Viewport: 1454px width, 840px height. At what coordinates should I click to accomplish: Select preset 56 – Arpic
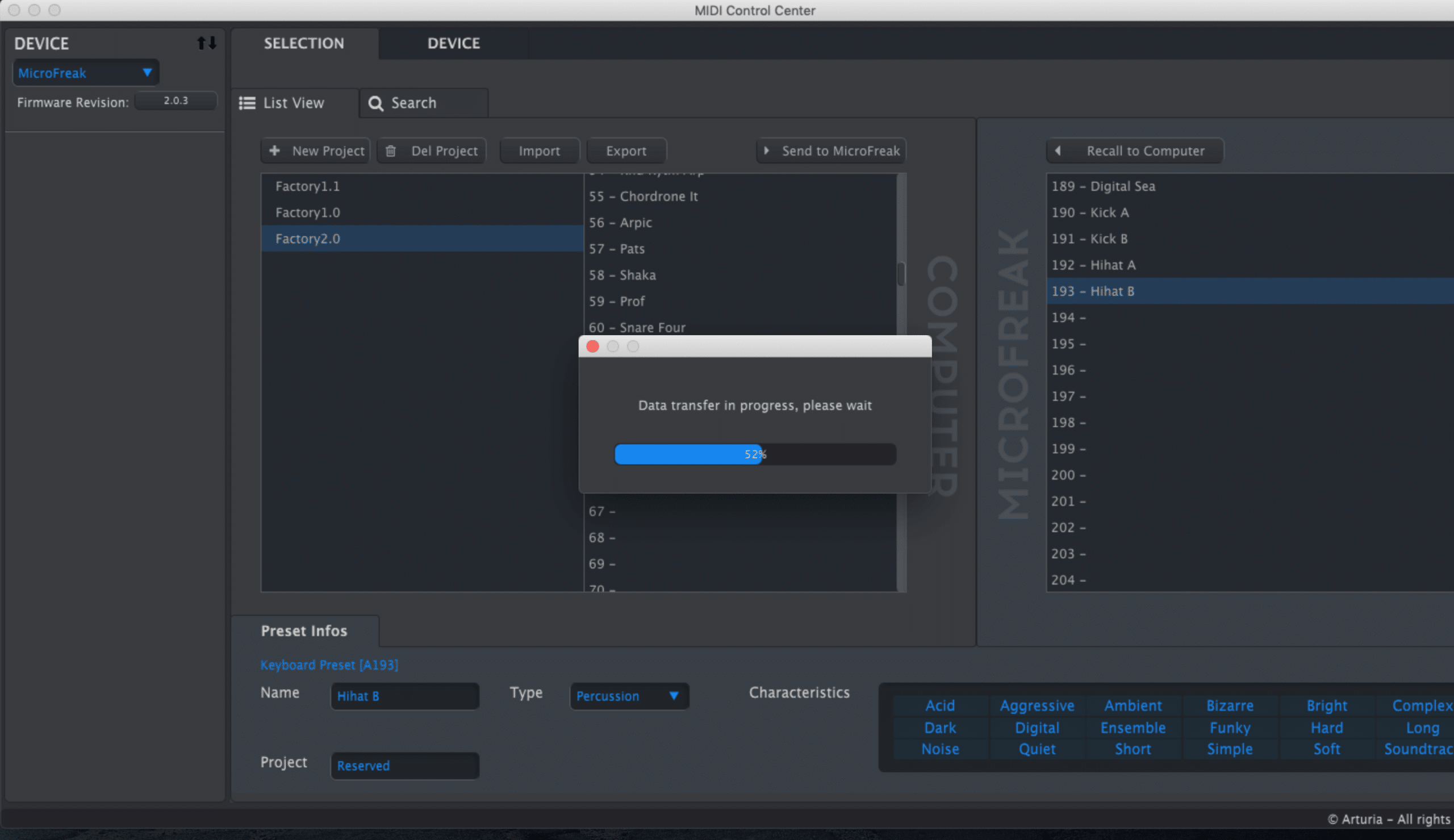click(x=741, y=223)
